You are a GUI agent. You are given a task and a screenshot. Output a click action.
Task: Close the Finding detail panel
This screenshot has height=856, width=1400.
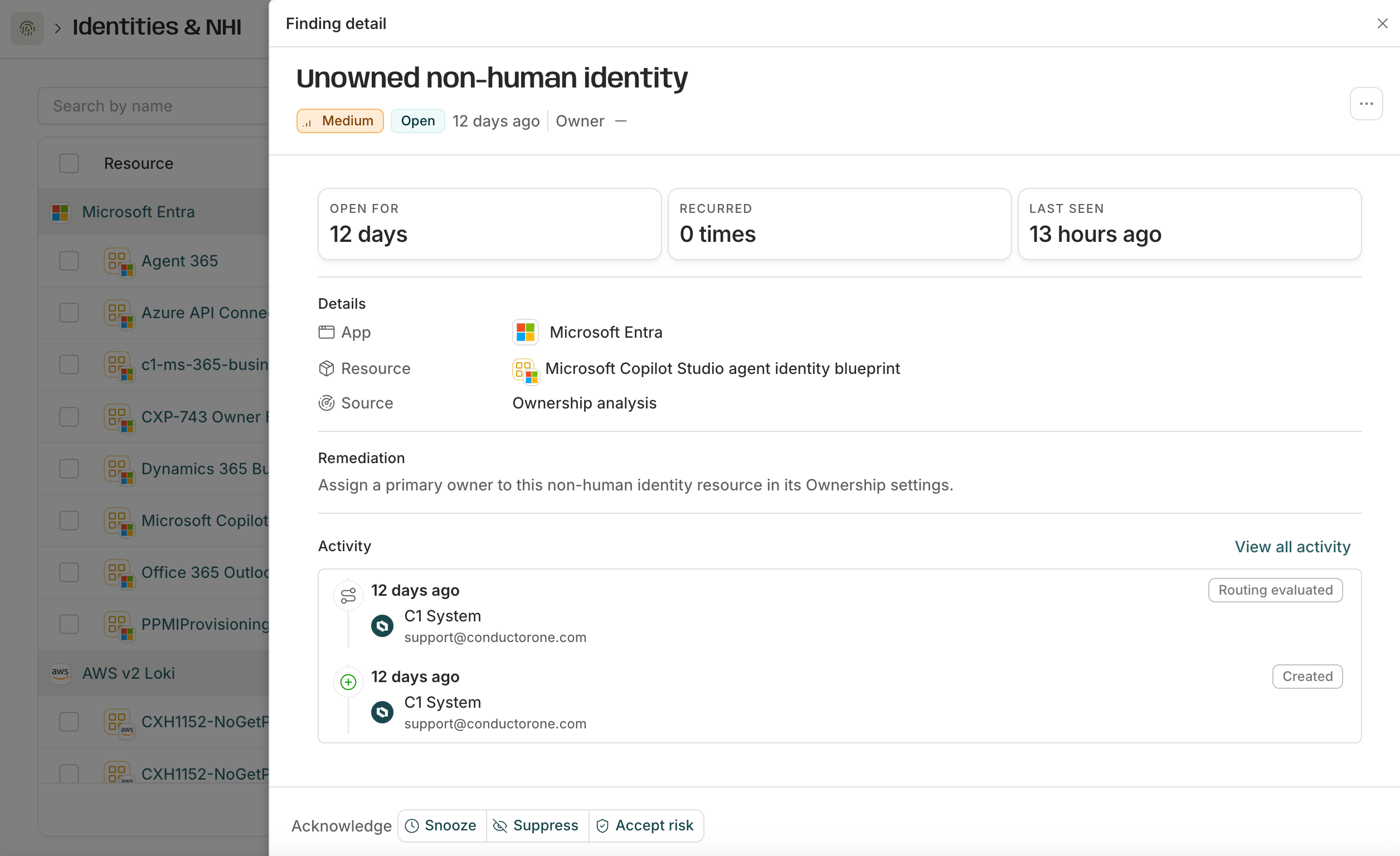click(x=1382, y=23)
